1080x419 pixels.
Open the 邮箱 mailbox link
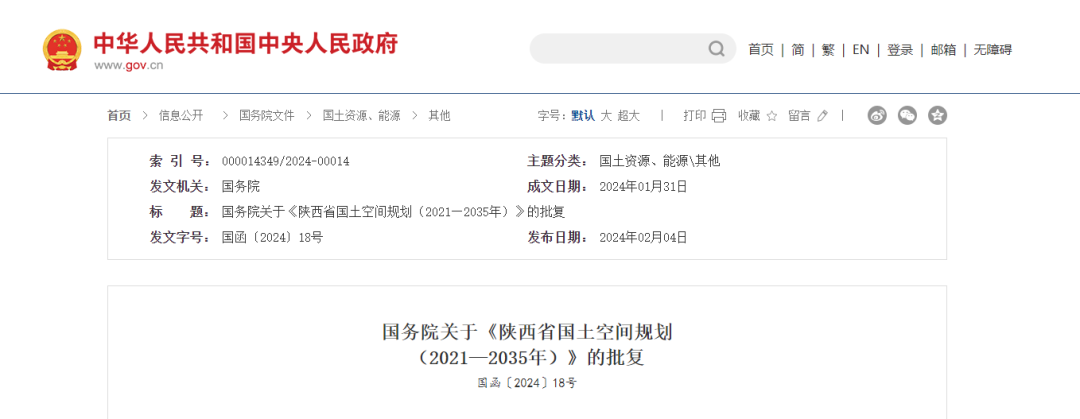pos(943,50)
